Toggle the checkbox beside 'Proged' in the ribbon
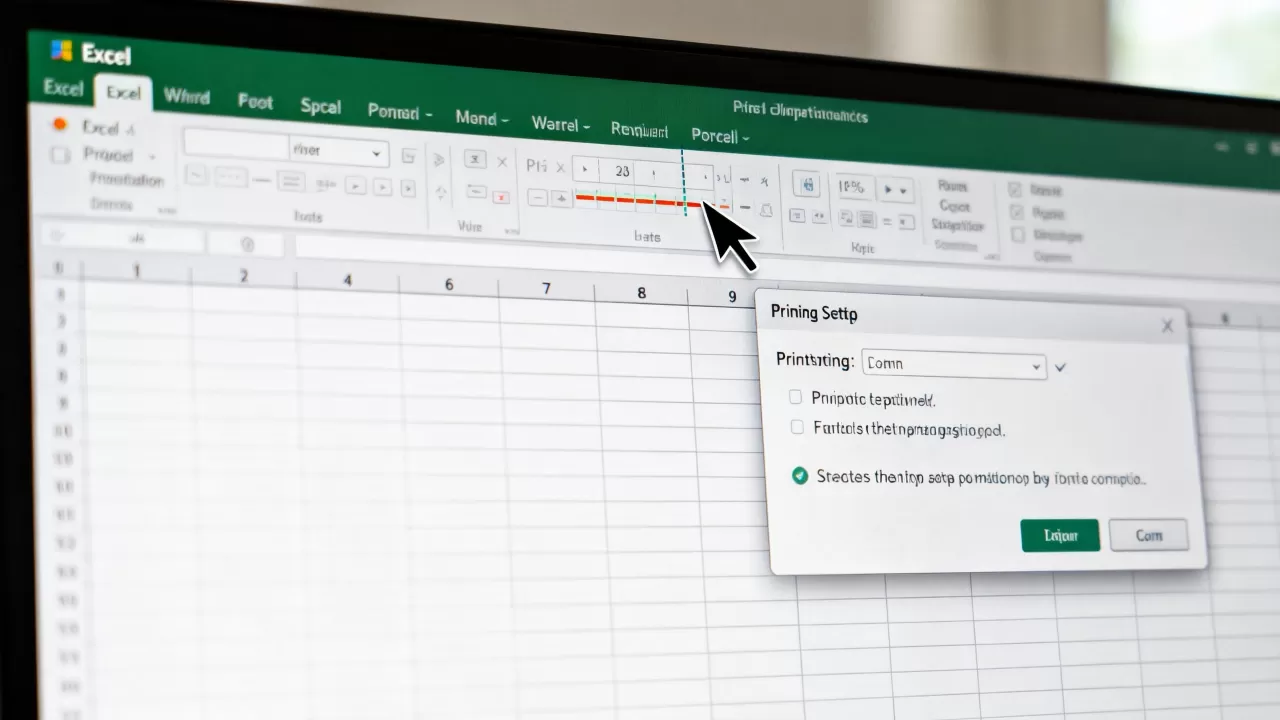 pos(60,154)
